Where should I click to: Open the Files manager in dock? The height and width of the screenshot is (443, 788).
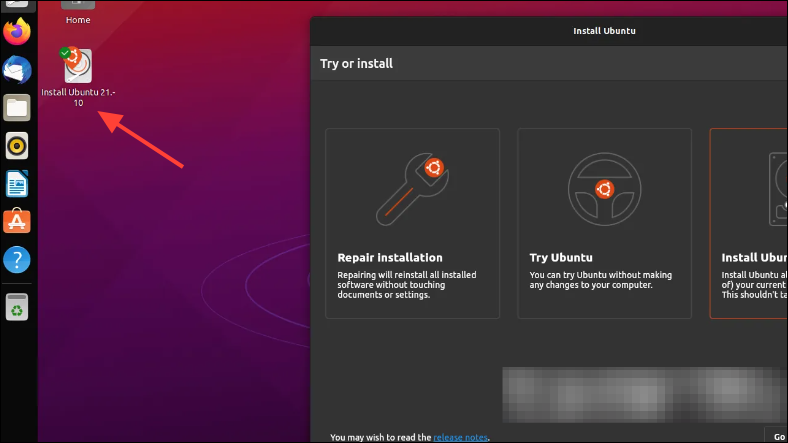coord(17,107)
